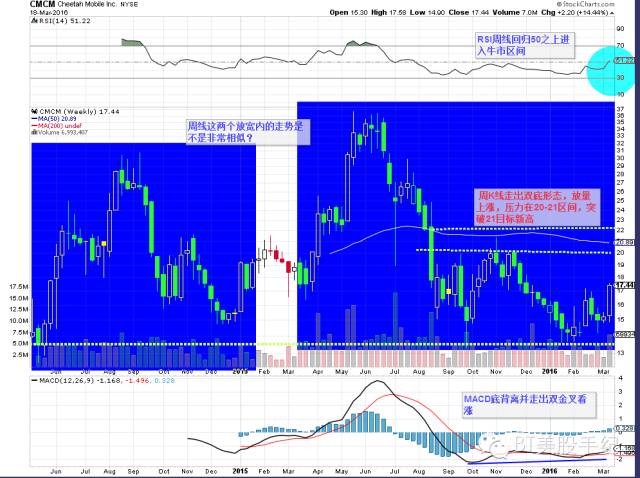Click the CMCM (Weekly) 17.44 legend entry
Image resolution: width=640 pixels, height=478 pixels.
76,111
